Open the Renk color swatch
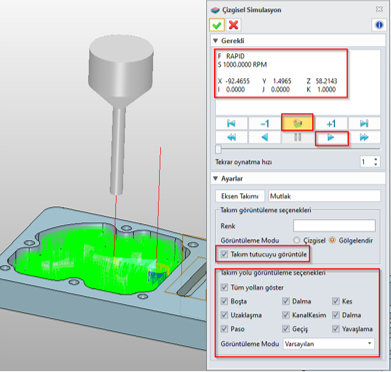 click(334, 226)
